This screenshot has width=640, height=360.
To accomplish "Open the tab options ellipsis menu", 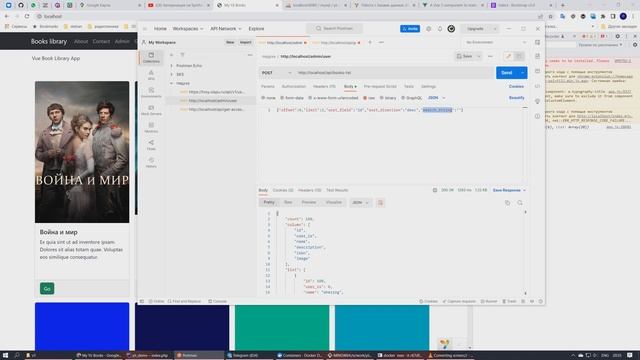I will coord(381,42).
